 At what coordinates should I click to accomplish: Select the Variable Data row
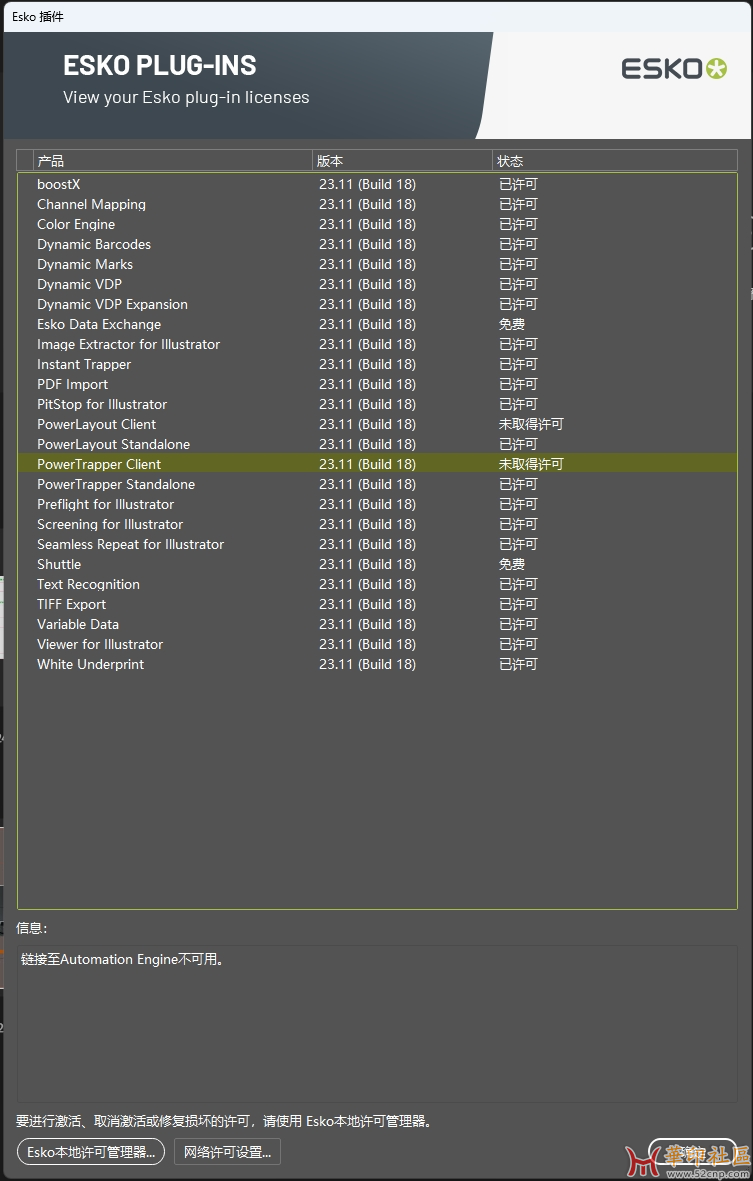(x=377, y=623)
